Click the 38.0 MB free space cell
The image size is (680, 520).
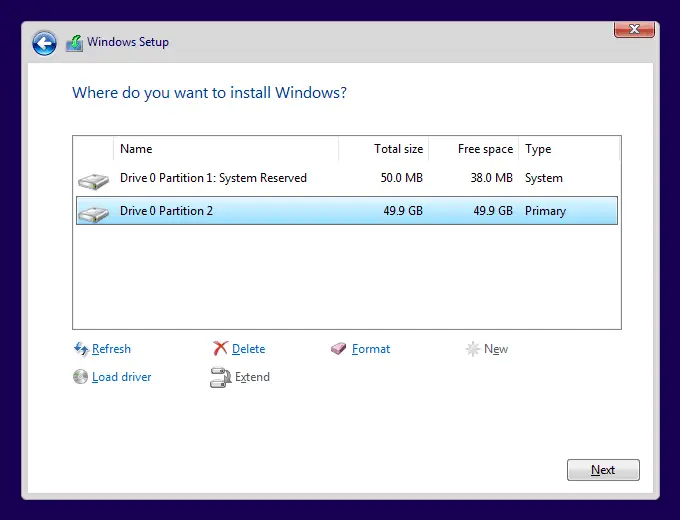(x=492, y=178)
